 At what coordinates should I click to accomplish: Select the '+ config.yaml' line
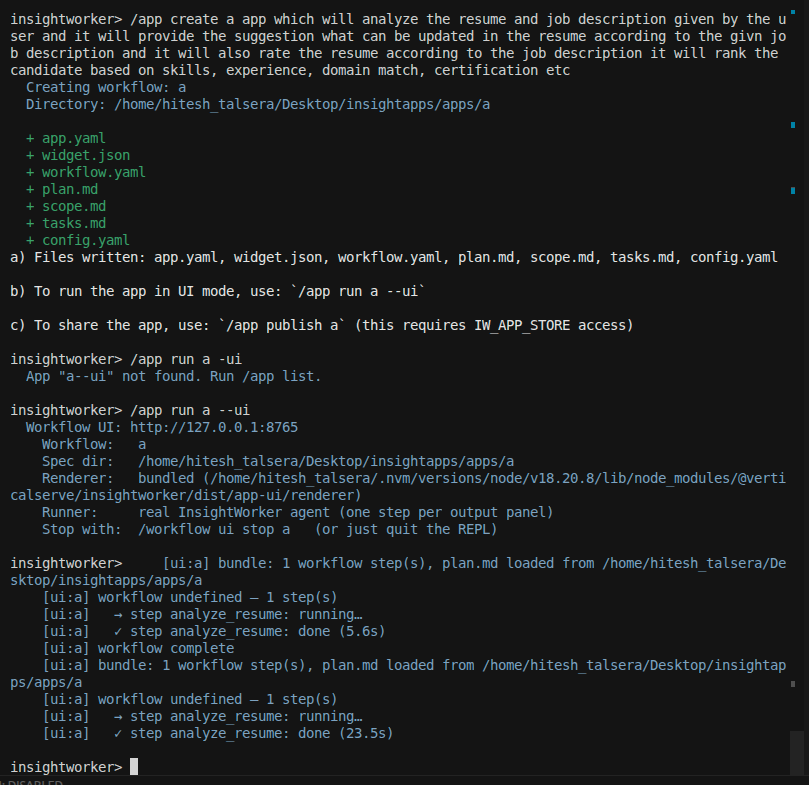[78, 241]
